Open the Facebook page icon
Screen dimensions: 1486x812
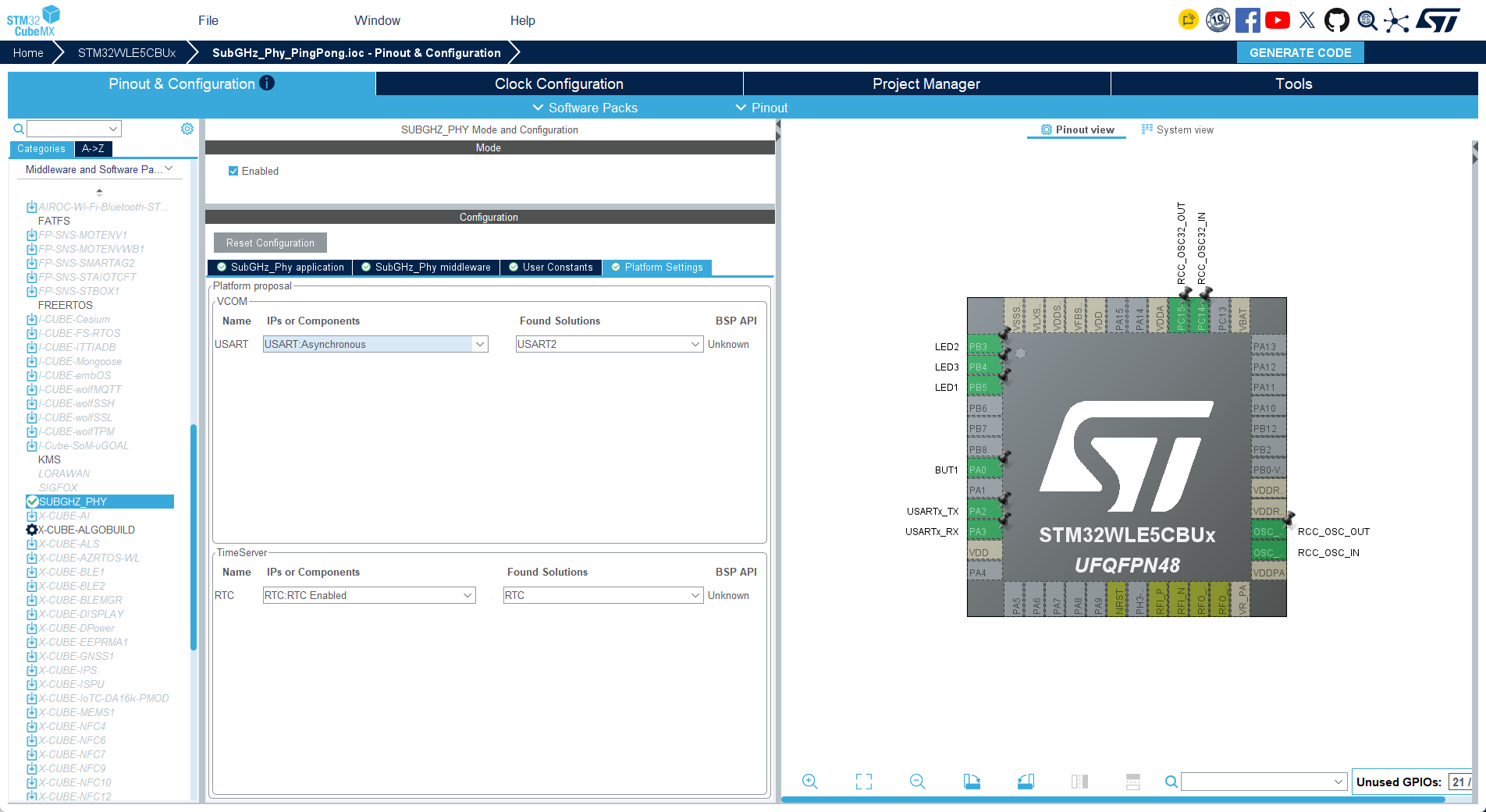pos(1247,20)
